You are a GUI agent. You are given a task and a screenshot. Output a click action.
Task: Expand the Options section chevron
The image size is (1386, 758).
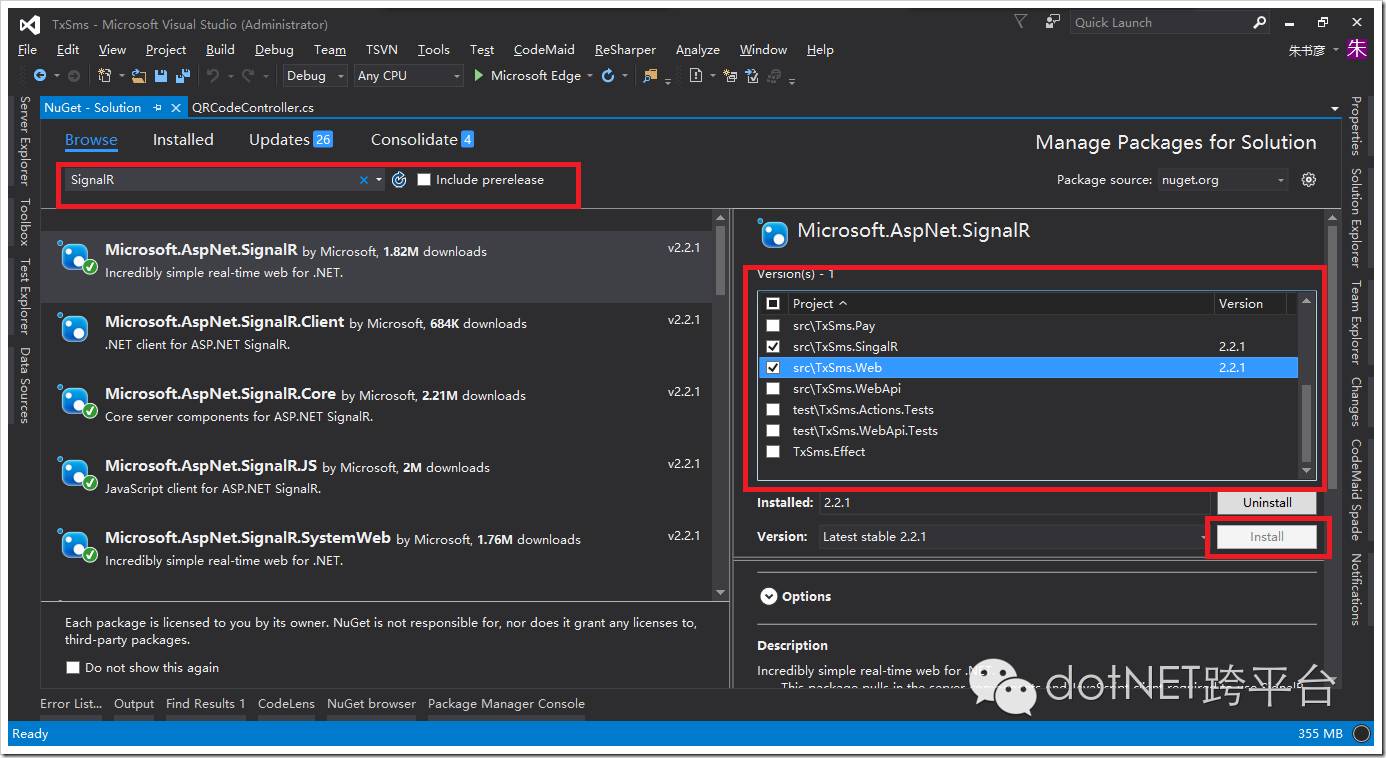[768, 597]
